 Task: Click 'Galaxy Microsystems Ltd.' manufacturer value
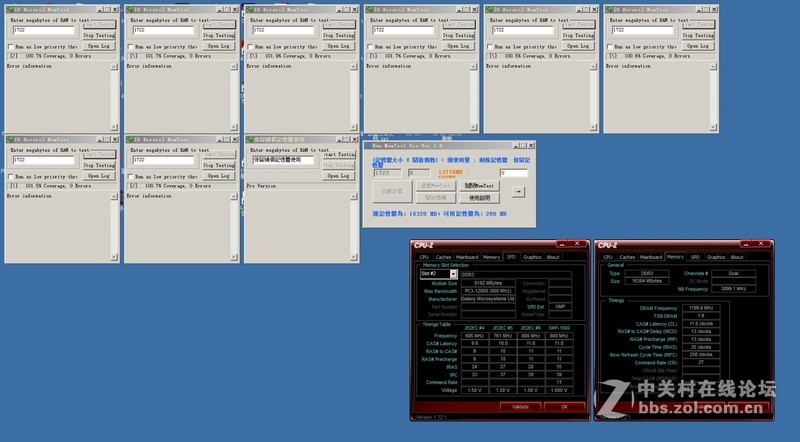pos(488,299)
